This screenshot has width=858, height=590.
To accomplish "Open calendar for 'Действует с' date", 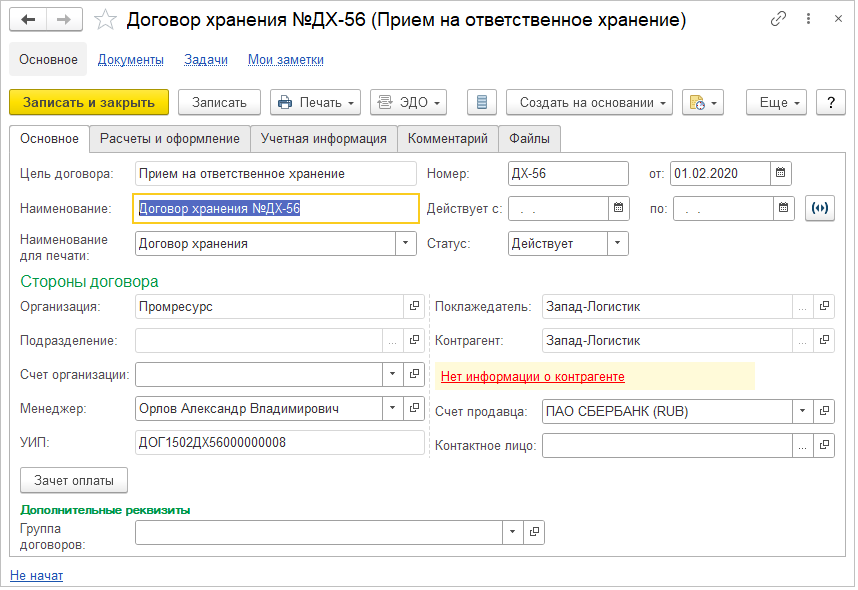I will [x=619, y=208].
